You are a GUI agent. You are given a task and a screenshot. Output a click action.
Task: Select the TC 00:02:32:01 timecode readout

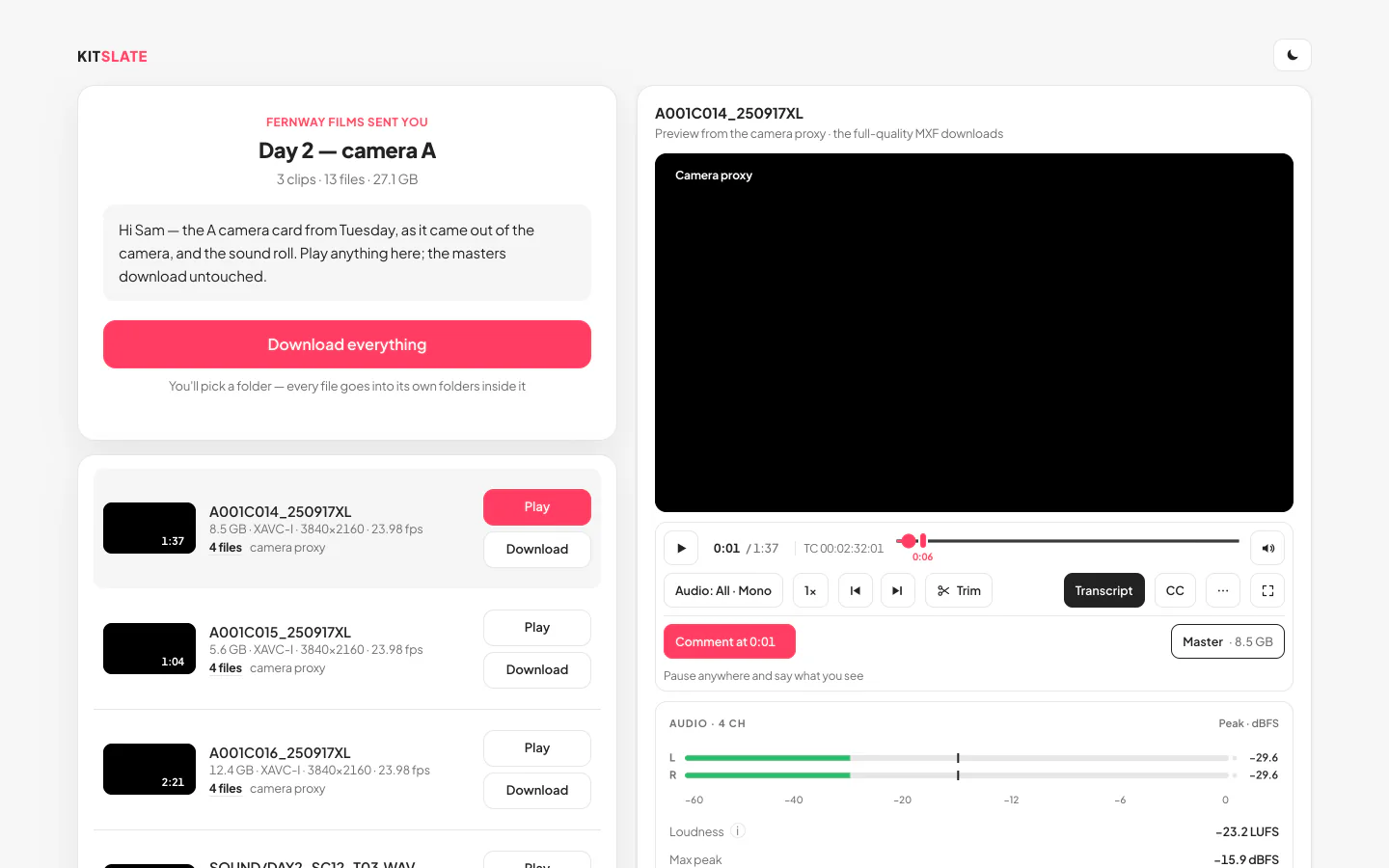coord(843,549)
